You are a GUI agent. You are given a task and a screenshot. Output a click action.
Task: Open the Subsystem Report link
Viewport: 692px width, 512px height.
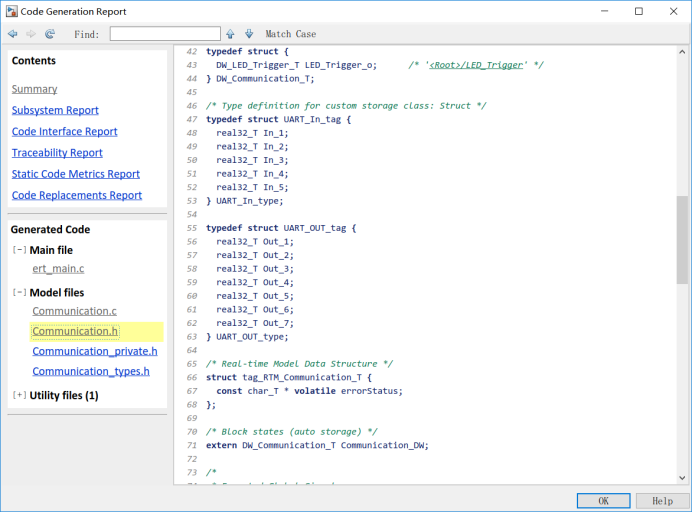coord(55,110)
